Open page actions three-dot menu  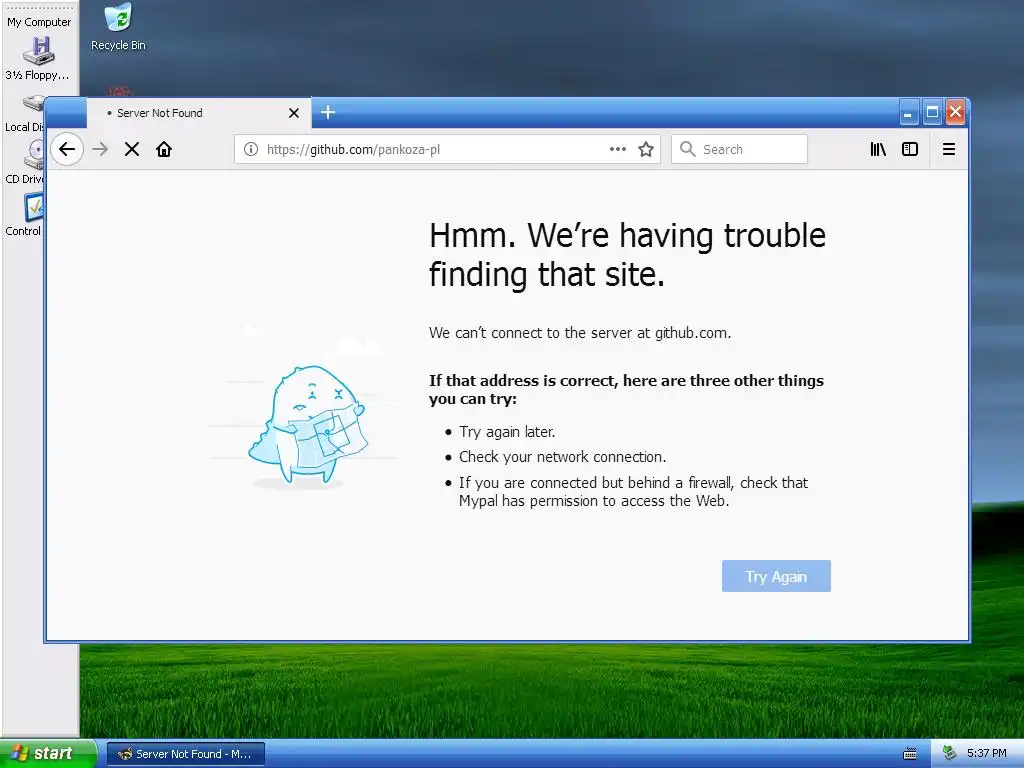tap(618, 149)
